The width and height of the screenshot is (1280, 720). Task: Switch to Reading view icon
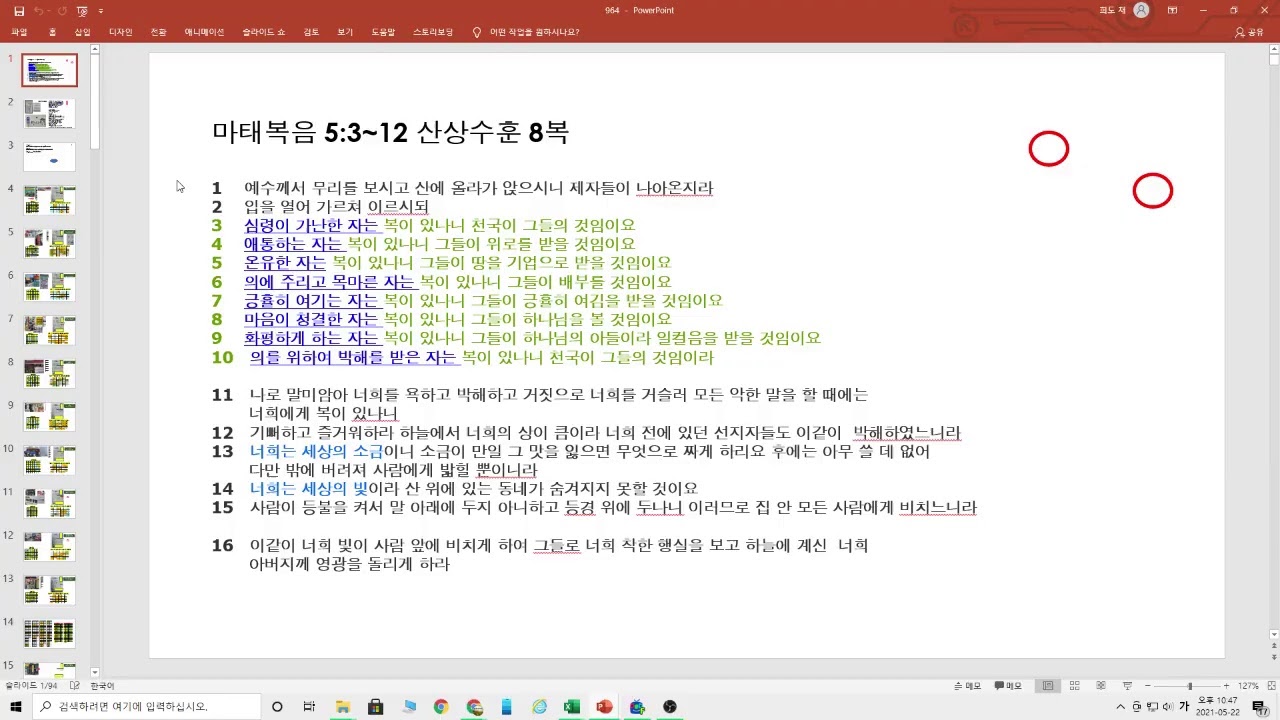1101,686
